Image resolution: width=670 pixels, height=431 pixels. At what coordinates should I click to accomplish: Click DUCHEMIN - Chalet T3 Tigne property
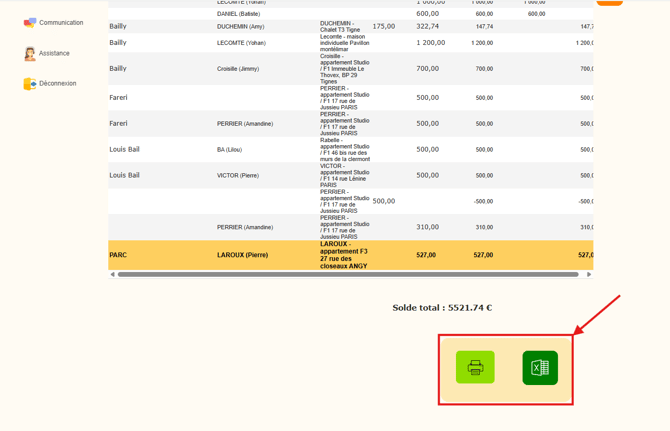click(x=340, y=26)
